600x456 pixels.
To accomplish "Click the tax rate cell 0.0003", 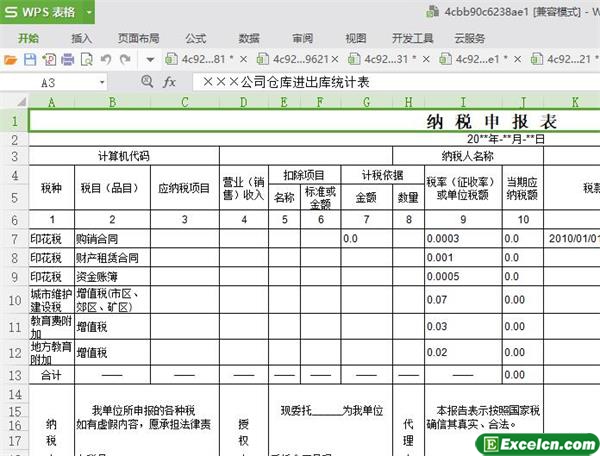I will coord(463,239).
